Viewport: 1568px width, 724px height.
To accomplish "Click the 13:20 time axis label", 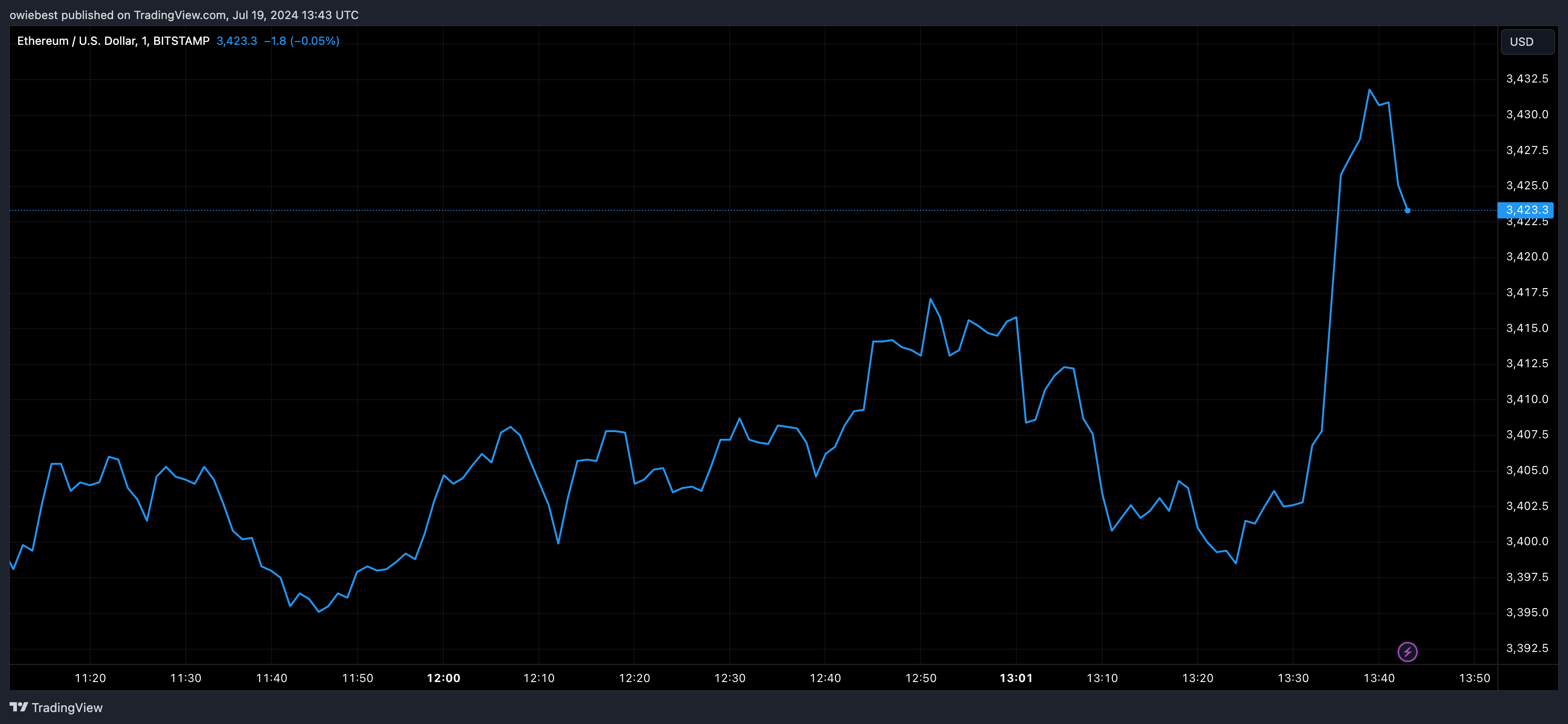I will (x=1197, y=678).
